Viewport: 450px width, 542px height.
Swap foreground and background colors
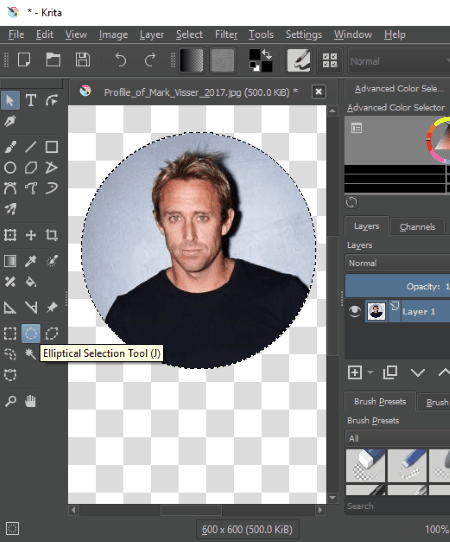pyautogui.click(x=267, y=54)
